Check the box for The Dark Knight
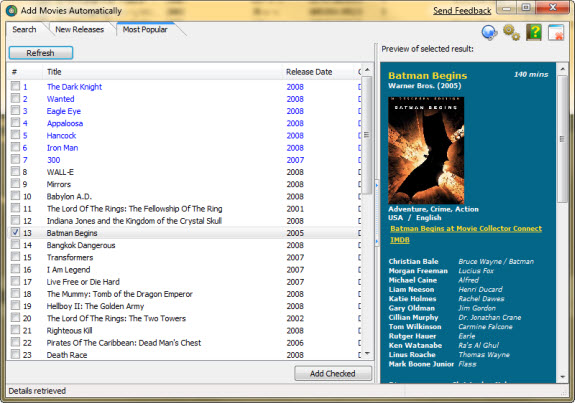575x403 pixels. (x=15, y=86)
